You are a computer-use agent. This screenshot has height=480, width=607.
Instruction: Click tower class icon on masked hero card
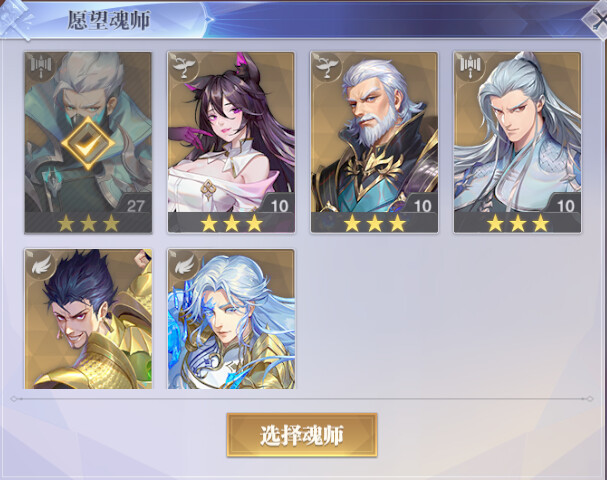point(40,67)
